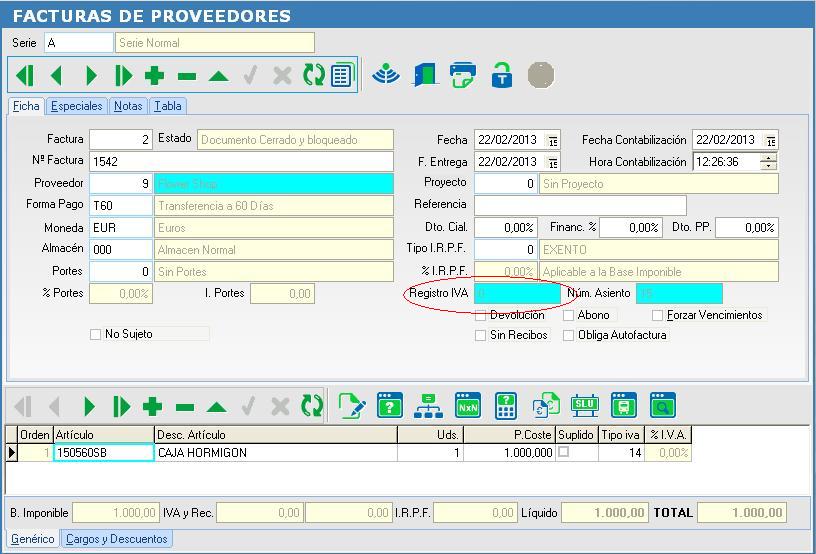Go to previous invoice record in top toolbar
The image size is (816, 554).
[x=57, y=76]
